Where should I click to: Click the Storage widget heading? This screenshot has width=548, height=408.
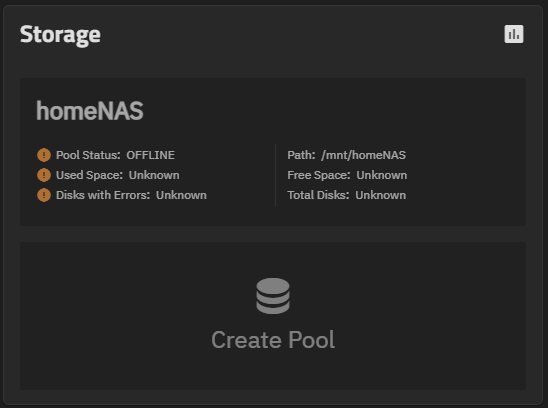tap(60, 35)
